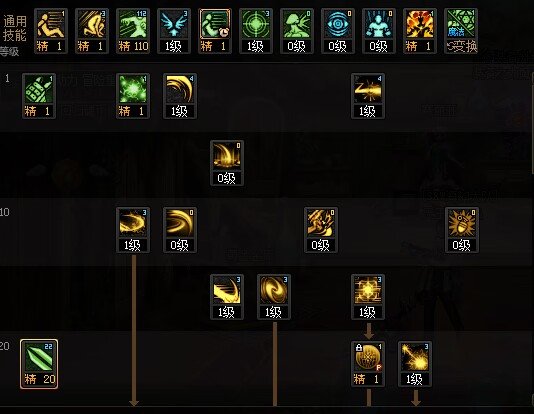This screenshot has height=414, width=534.
Task: Click the locked golden orb skill
Action: pyautogui.click(x=368, y=364)
